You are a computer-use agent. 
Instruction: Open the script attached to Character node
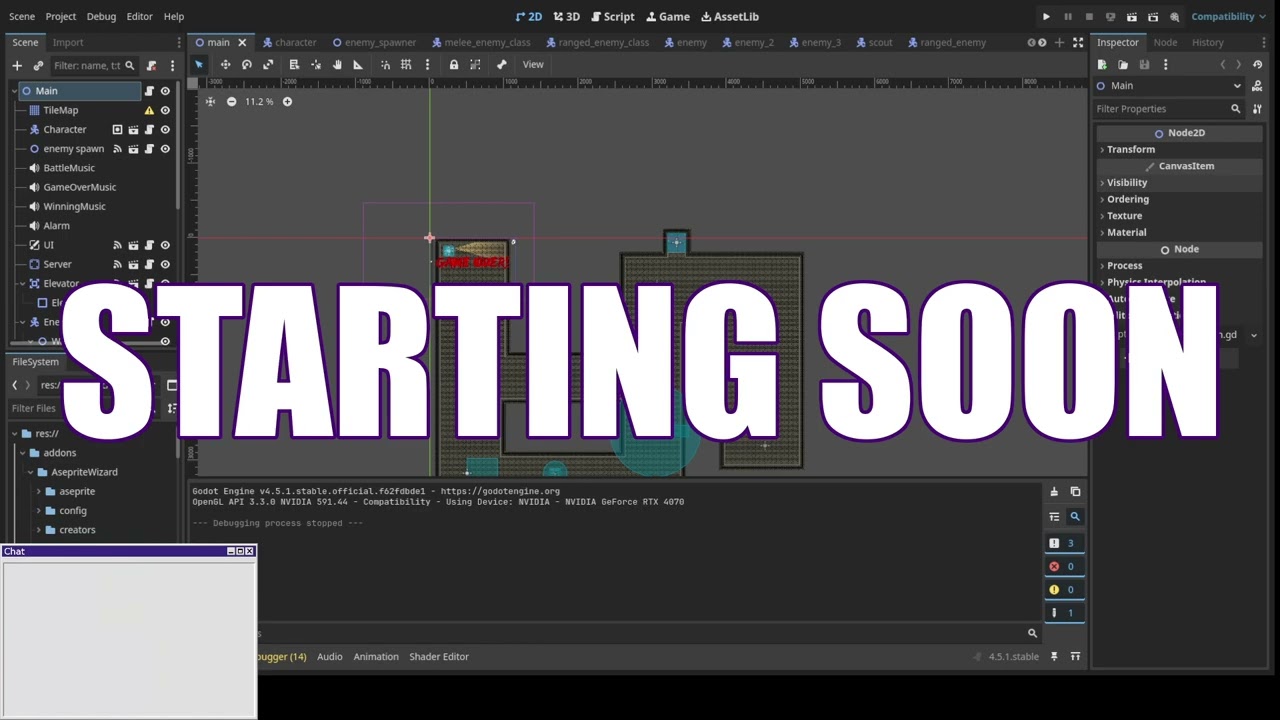pos(149,130)
